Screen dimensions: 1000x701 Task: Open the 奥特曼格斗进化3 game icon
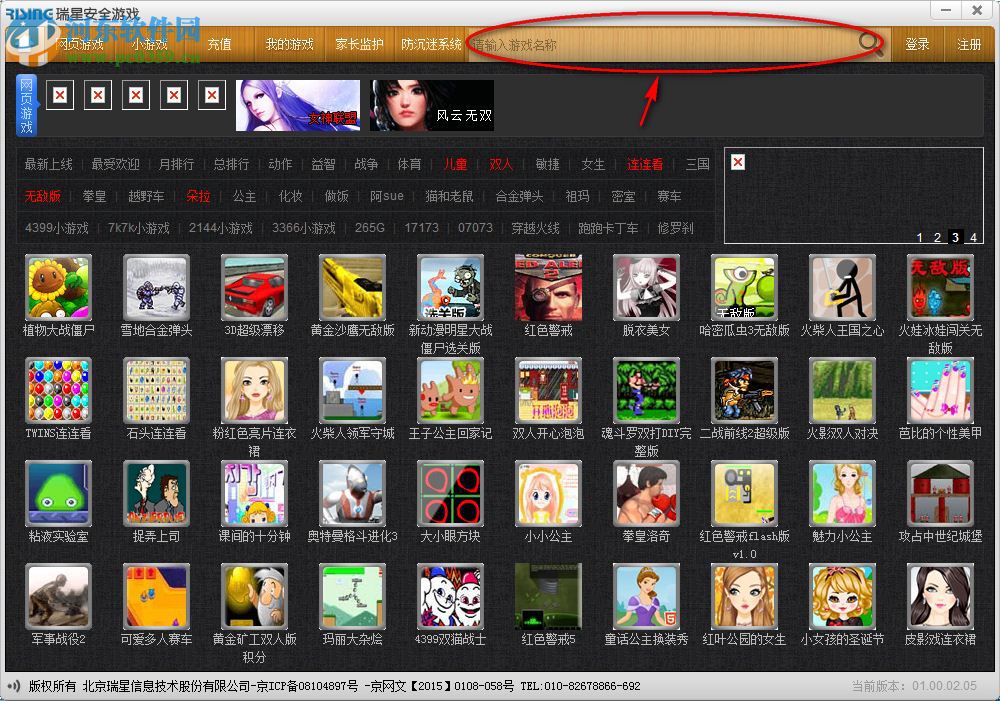click(x=353, y=494)
